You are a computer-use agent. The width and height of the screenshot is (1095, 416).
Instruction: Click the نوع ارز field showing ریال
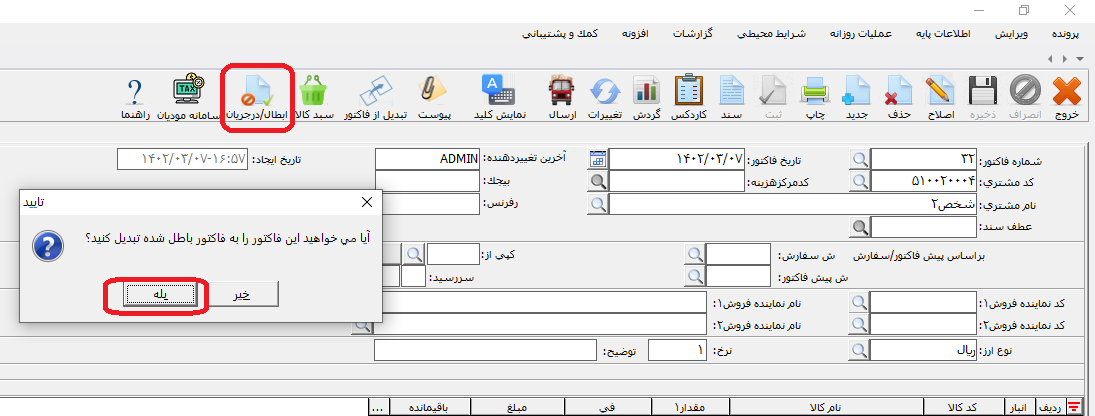click(x=925, y=350)
